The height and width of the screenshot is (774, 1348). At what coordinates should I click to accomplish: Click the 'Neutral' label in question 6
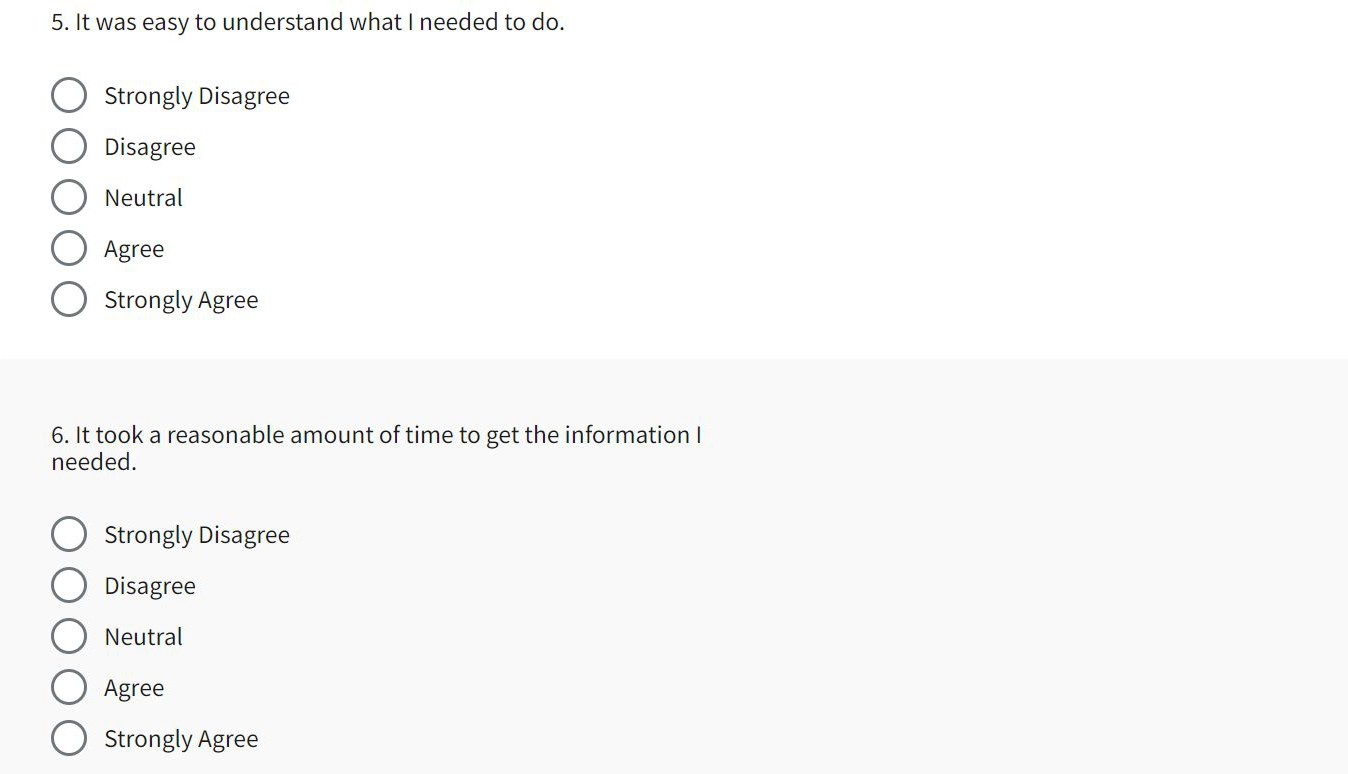pos(144,637)
